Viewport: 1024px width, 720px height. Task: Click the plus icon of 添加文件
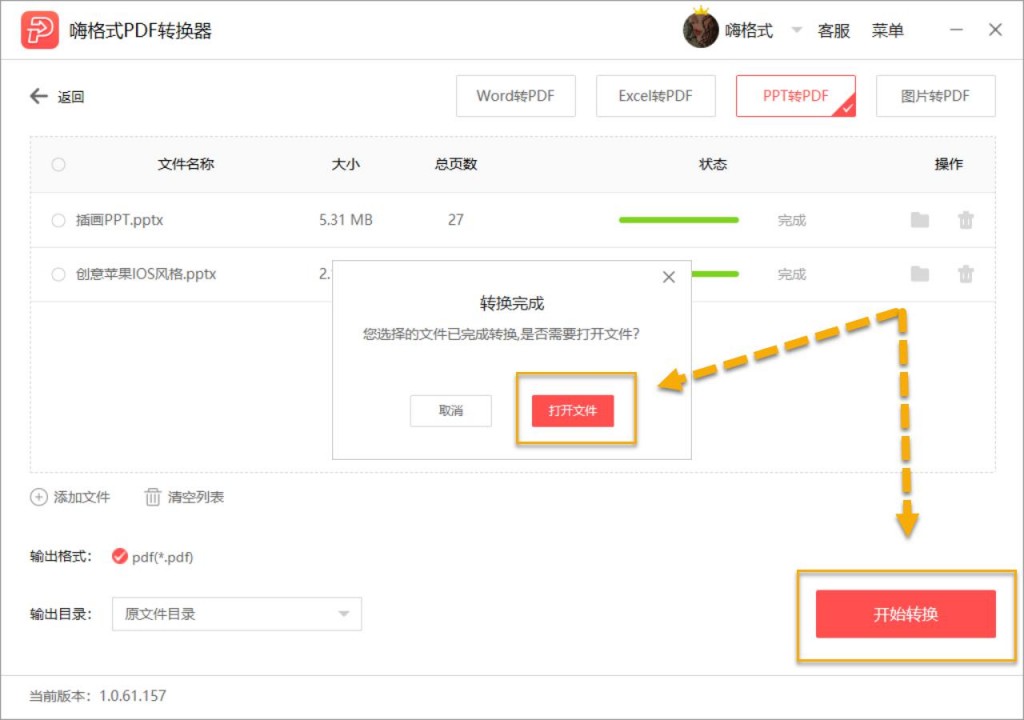[x=39, y=497]
